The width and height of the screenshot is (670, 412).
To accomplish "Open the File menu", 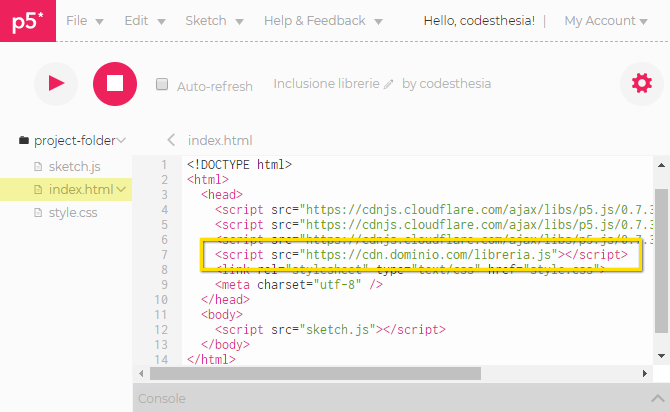I will [x=83, y=21].
